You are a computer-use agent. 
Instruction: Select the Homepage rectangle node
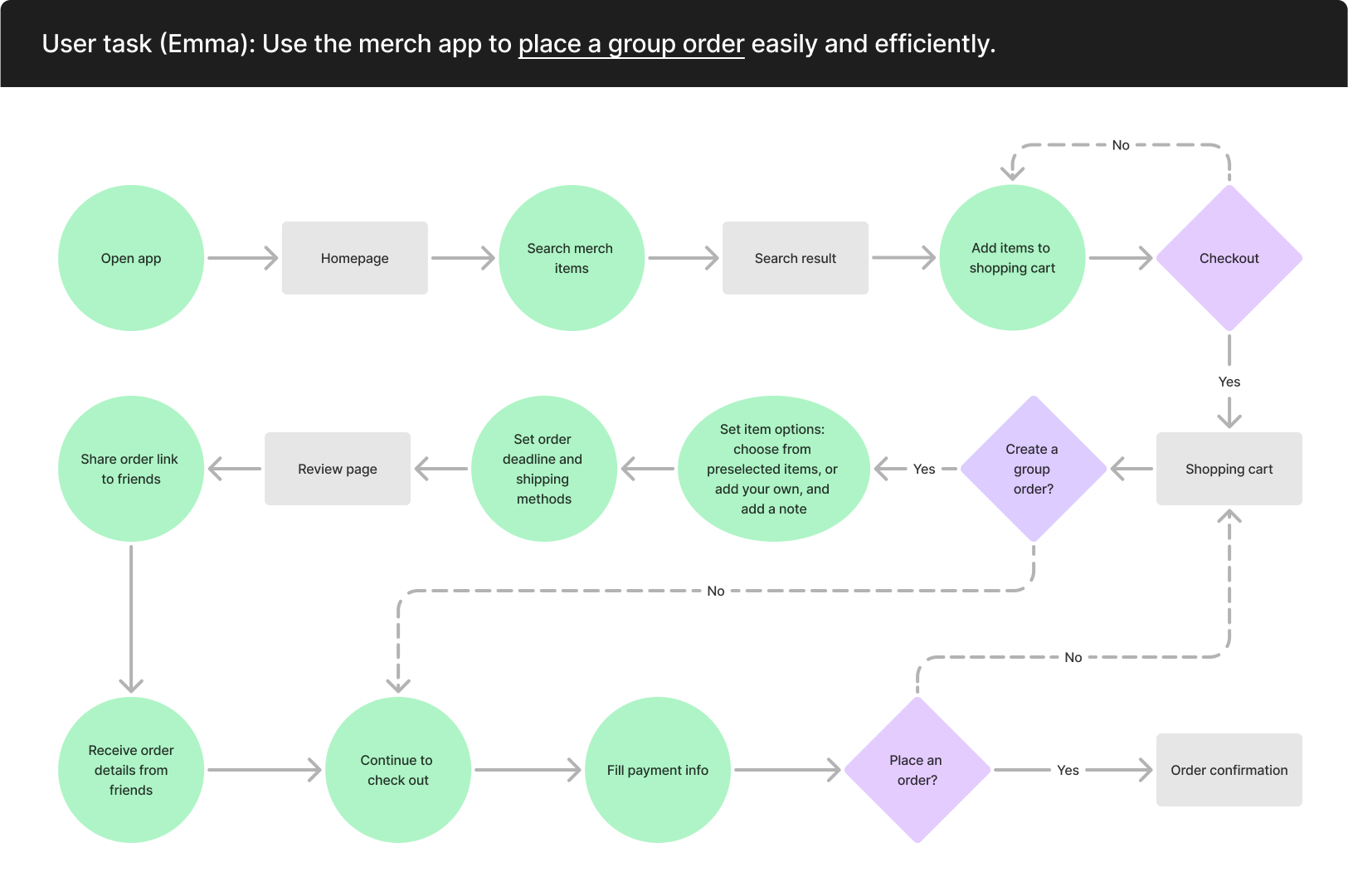355,258
